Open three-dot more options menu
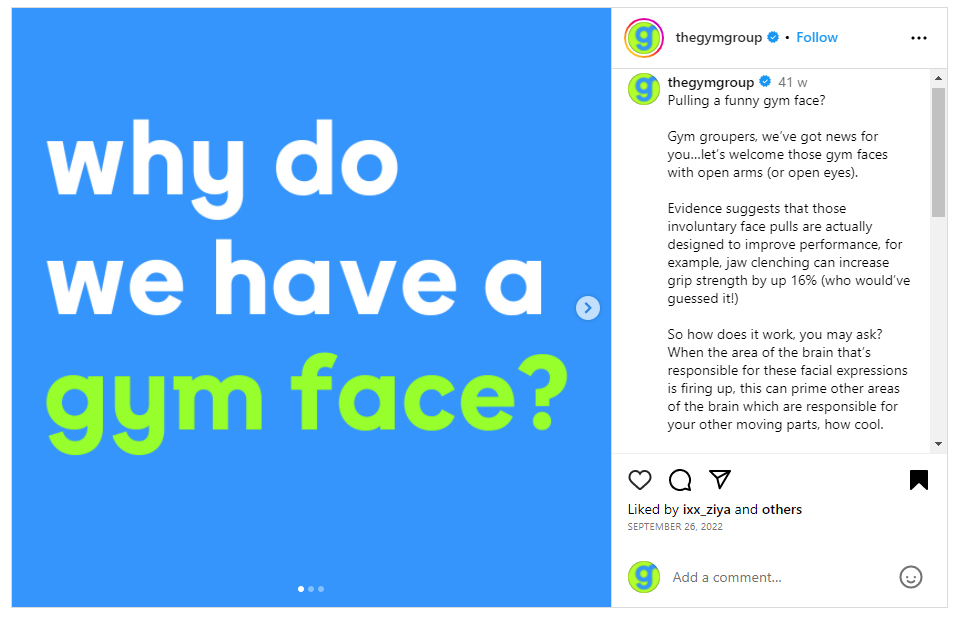964x622 pixels. 919,38
